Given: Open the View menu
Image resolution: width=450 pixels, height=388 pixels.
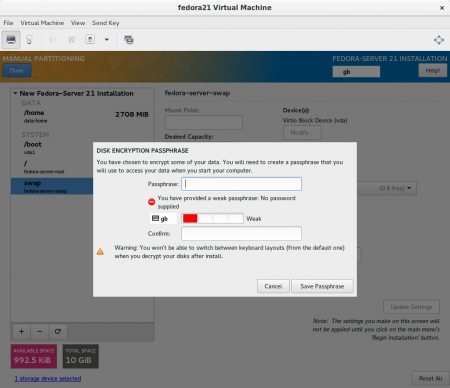Looking at the screenshot, I should pyautogui.click(x=78, y=23).
